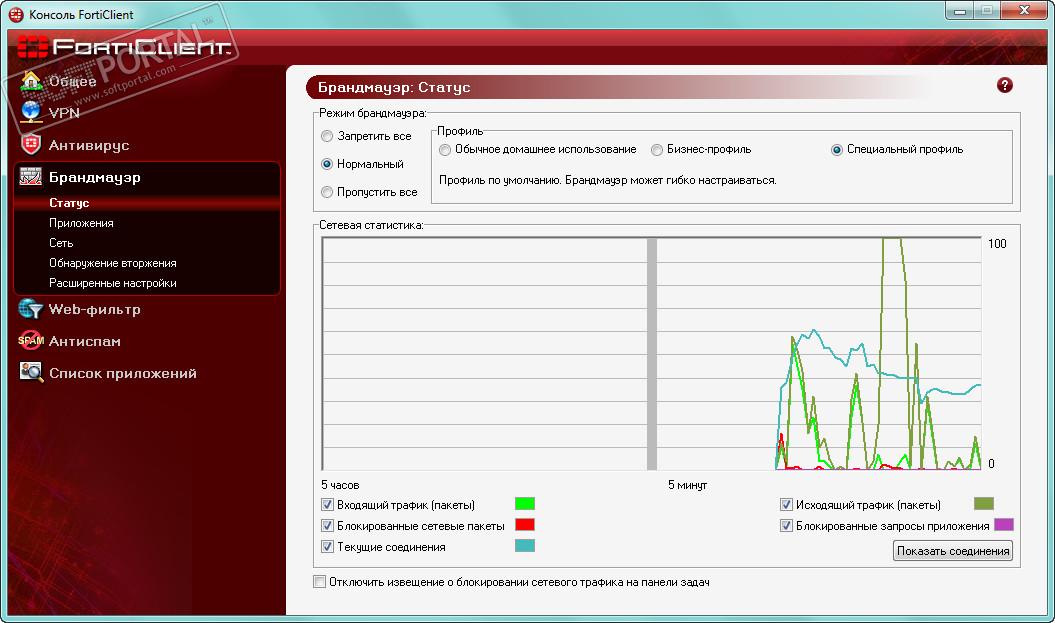Open help with the red question mark
1055x623 pixels.
(1005, 85)
